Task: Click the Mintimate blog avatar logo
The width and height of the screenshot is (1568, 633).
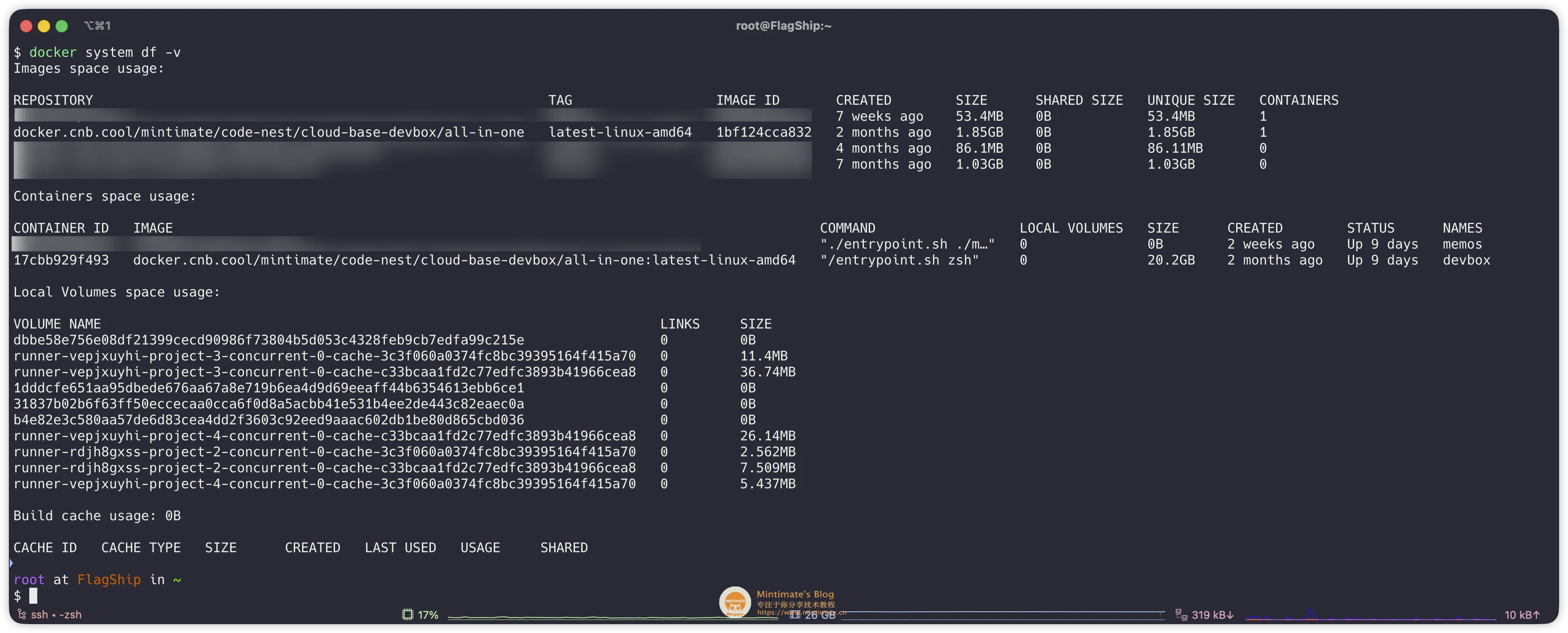Action: pos(735,602)
